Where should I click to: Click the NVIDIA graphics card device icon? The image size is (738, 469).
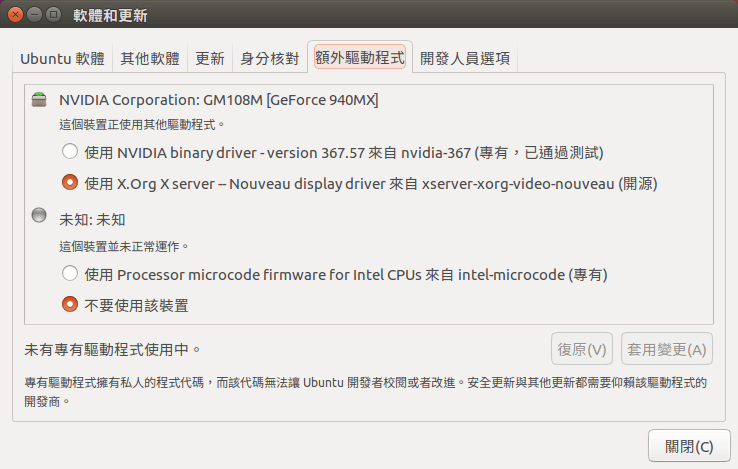pos(39,100)
